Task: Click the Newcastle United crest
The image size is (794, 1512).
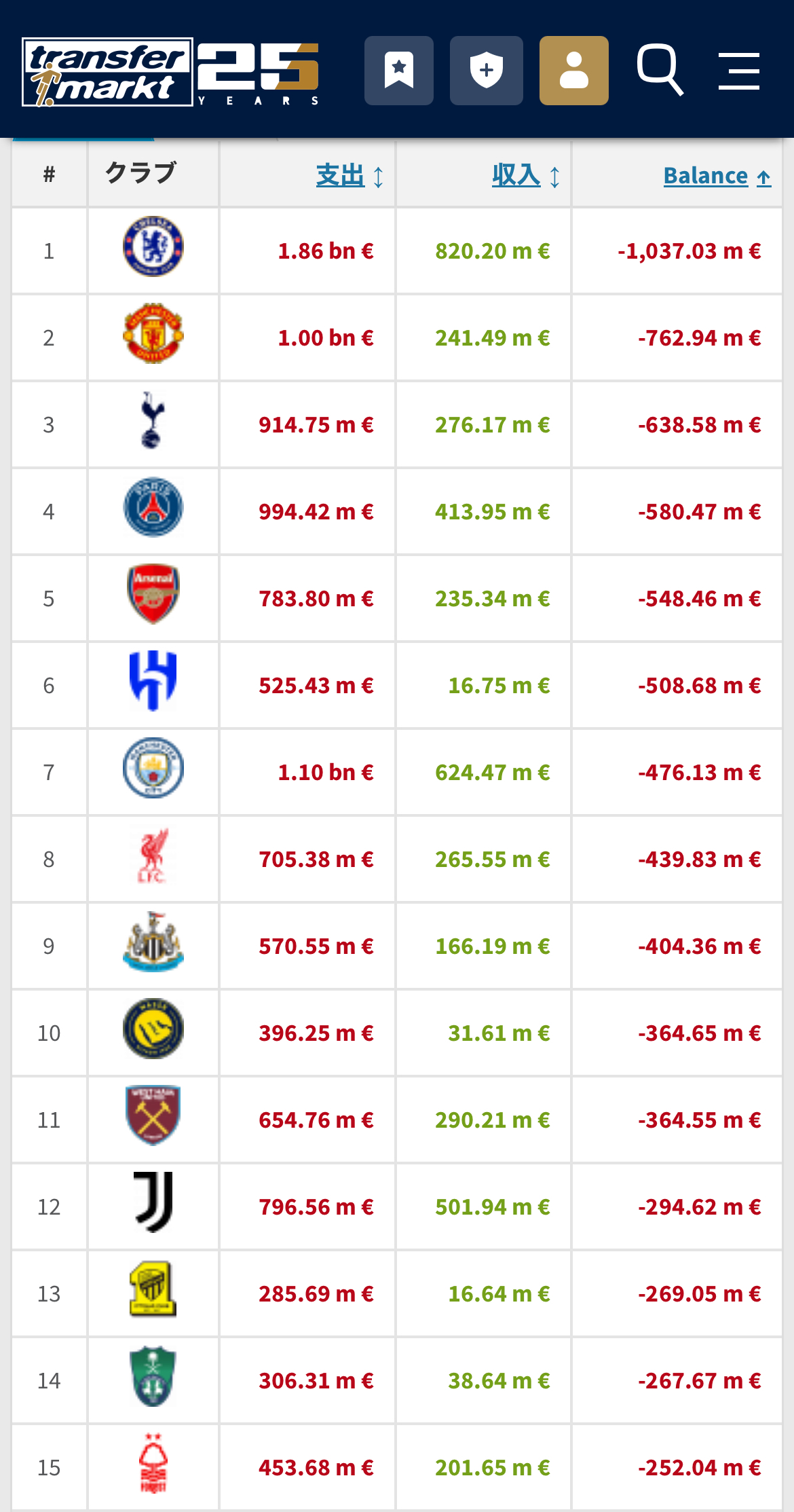Action: click(x=153, y=942)
